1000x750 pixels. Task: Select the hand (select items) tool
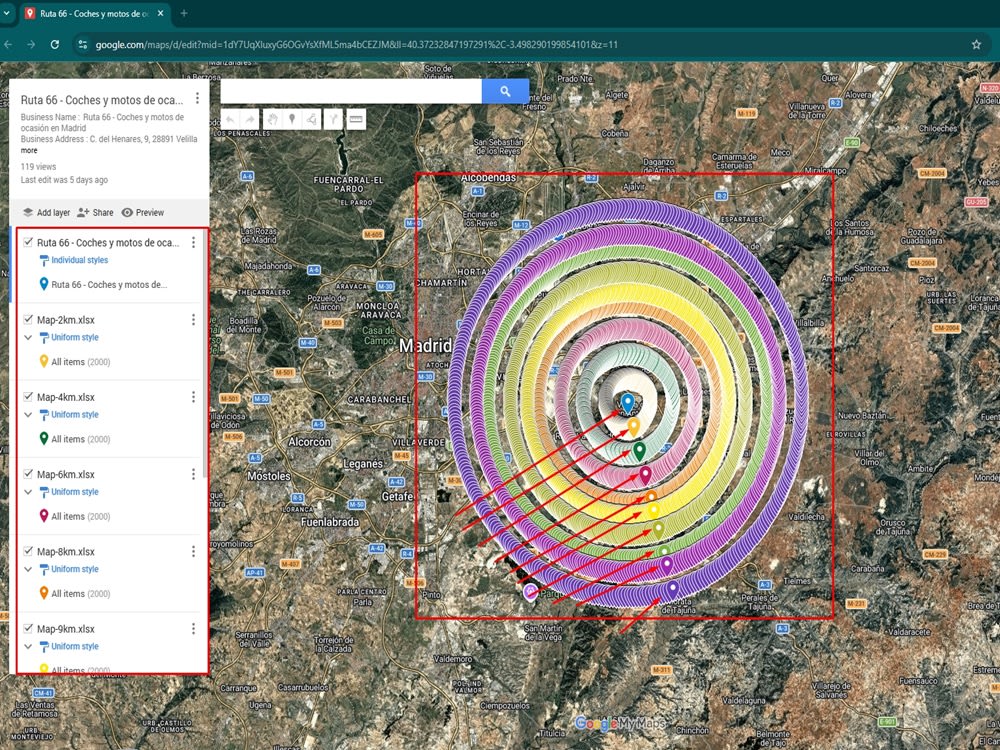point(272,119)
